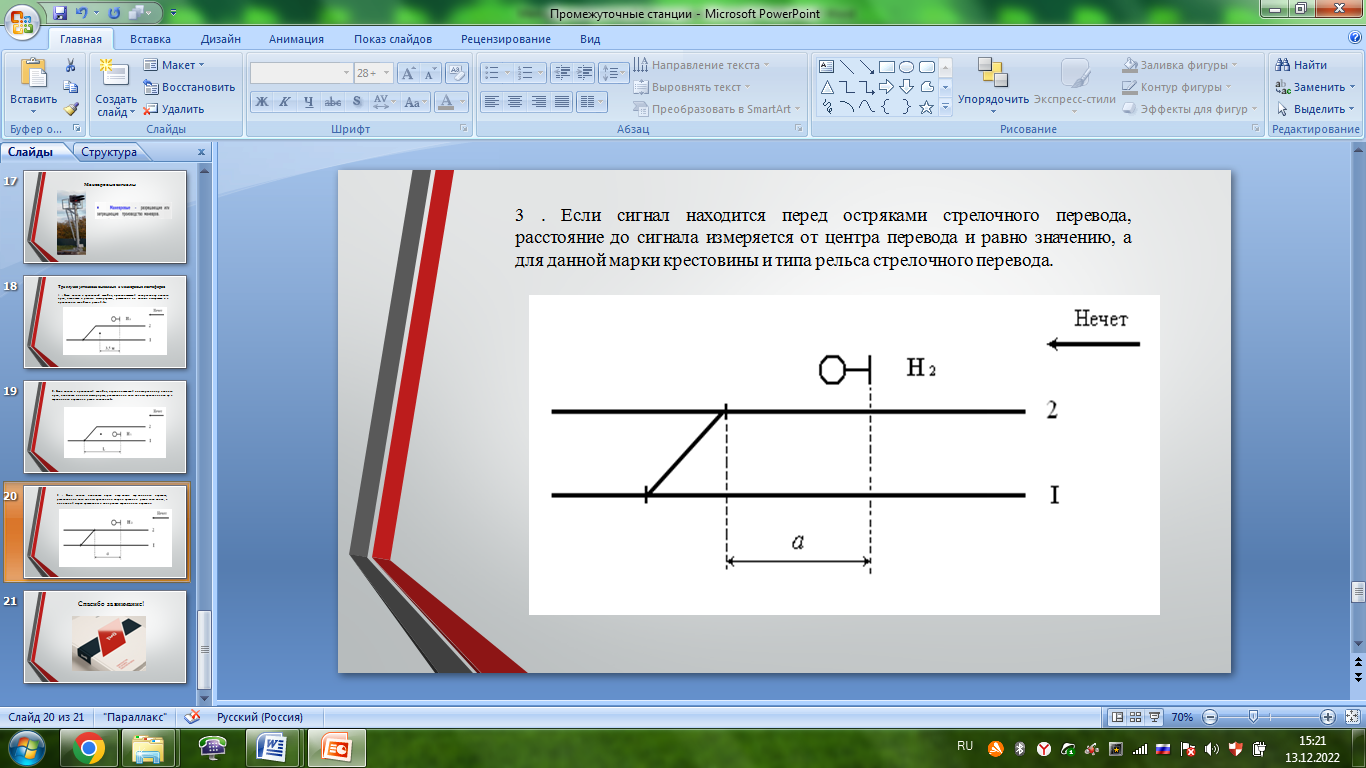This screenshot has width=1366, height=768.
Task: Select the triangle shape
Action: pyautogui.click(x=827, y=87)
